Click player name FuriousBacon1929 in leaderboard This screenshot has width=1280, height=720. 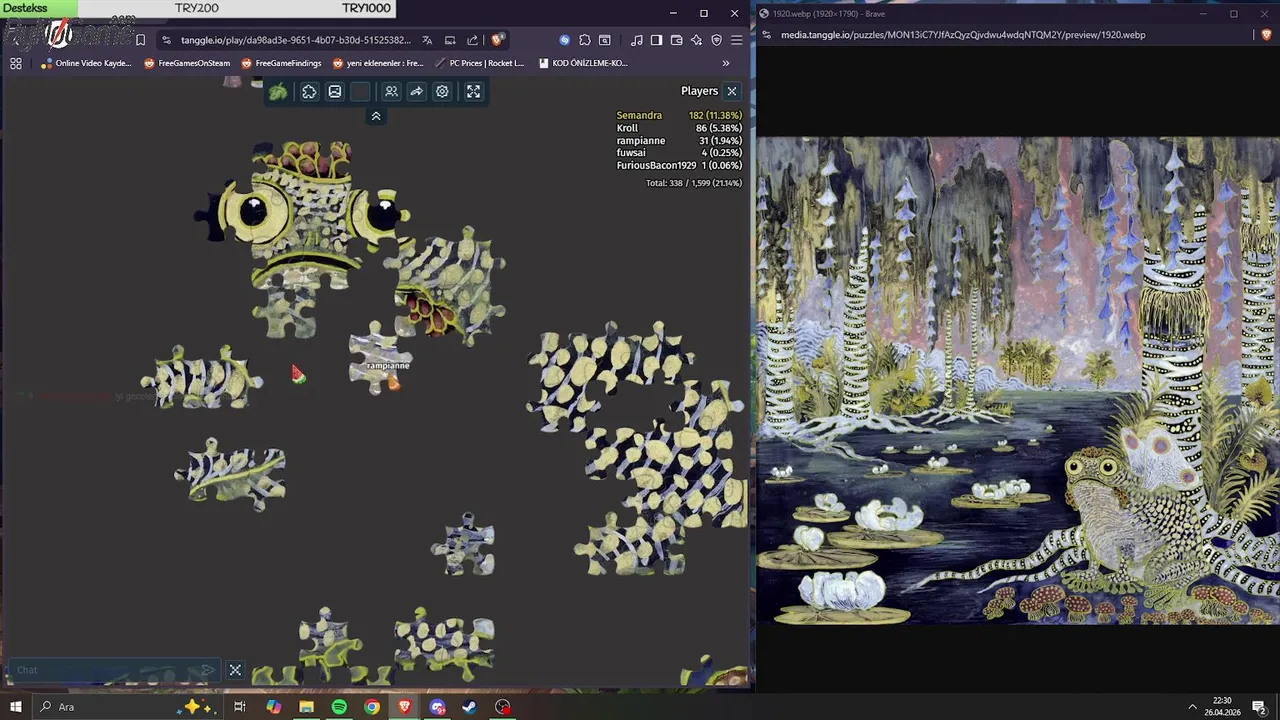pyautogui.click(x=656, y=165)
